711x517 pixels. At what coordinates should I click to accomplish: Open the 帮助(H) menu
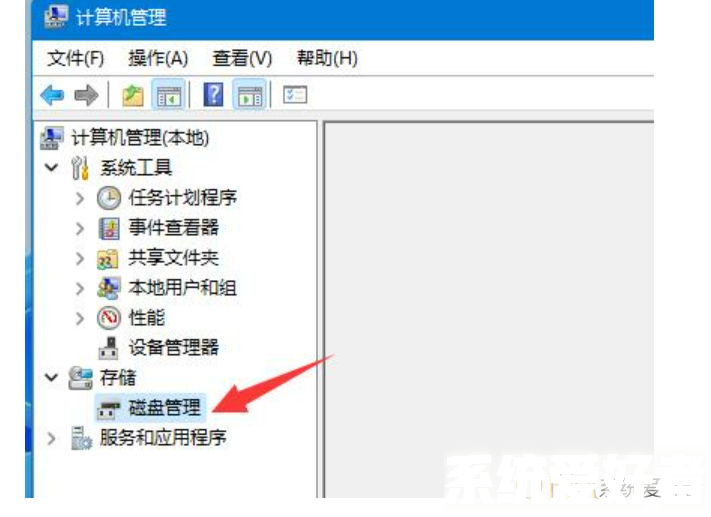(x=327, y=59)
